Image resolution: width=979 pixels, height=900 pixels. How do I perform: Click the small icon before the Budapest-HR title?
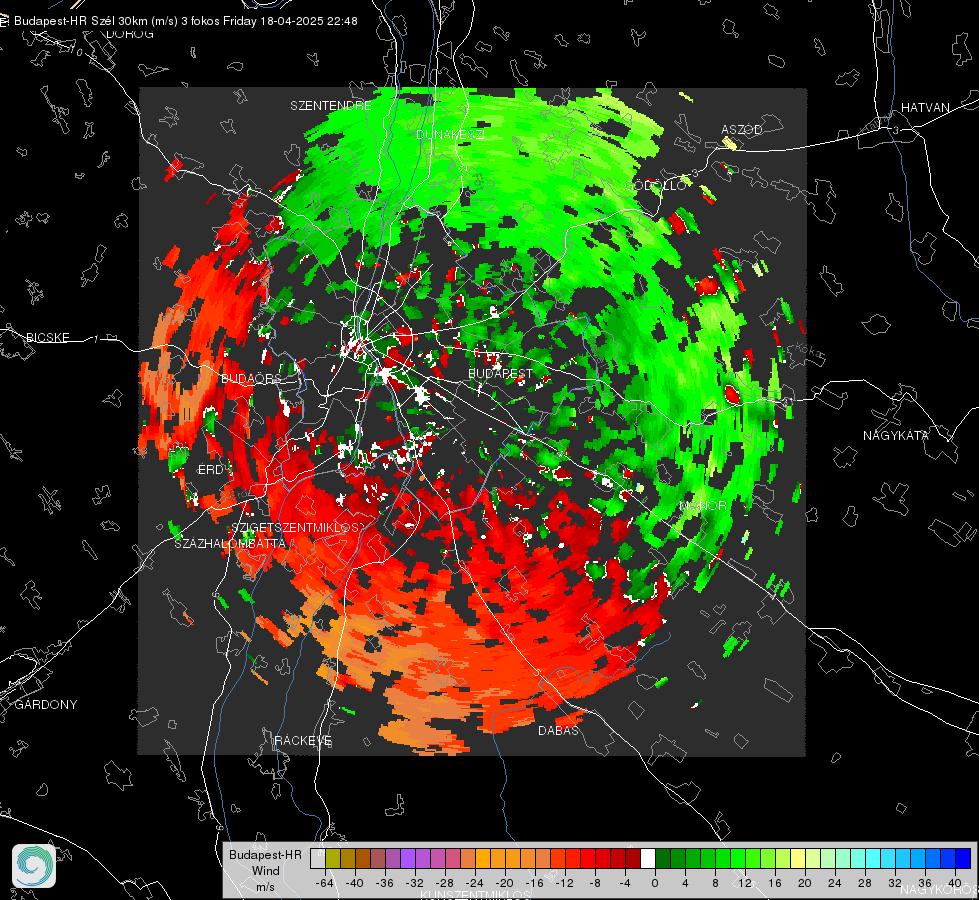tap(4, 21)
